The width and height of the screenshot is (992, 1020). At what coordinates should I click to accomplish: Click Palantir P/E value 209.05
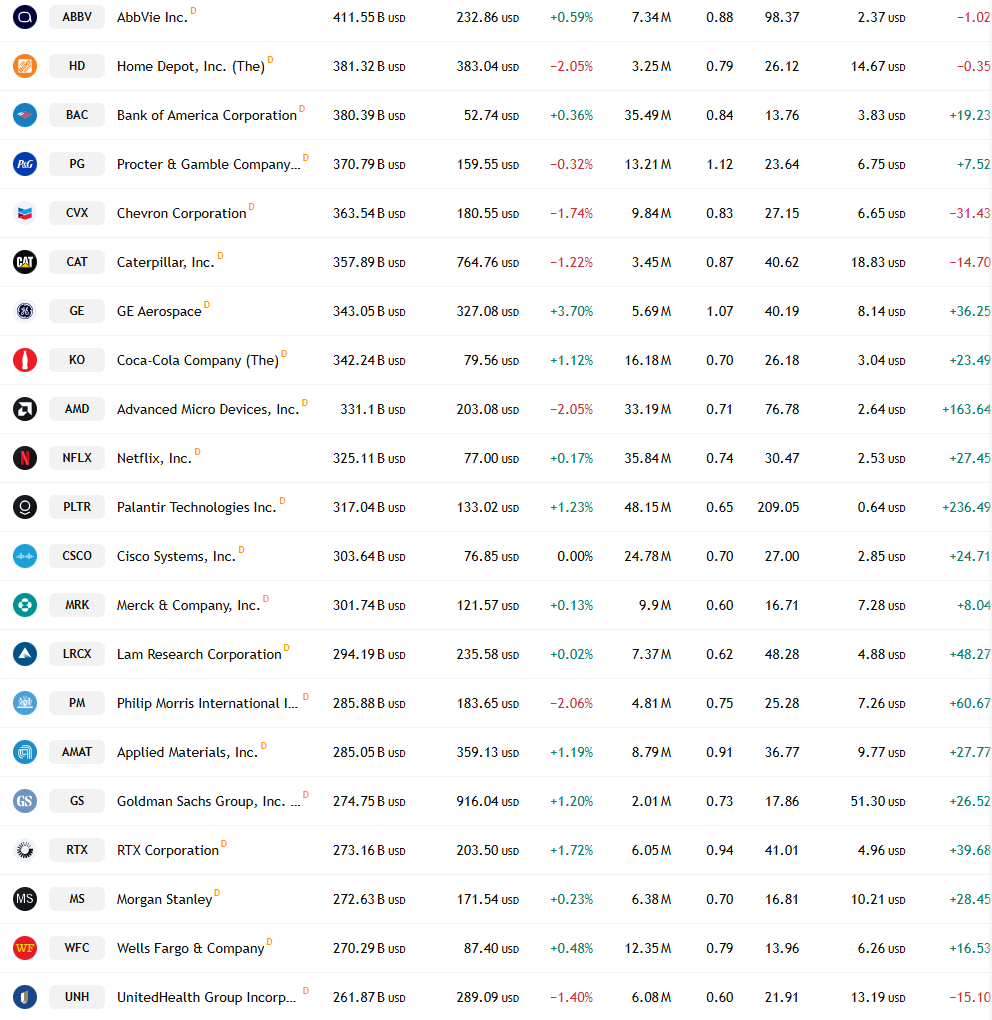coord(778,507)
